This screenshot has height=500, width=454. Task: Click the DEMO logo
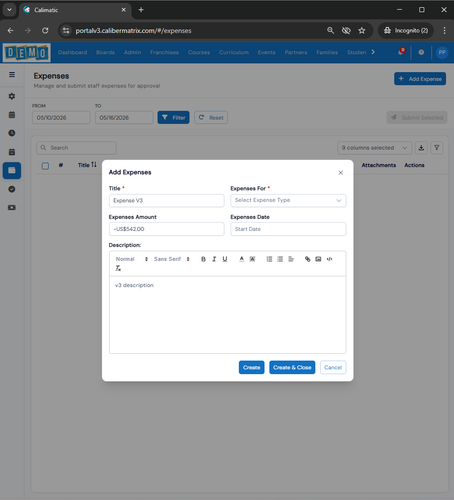27,53
